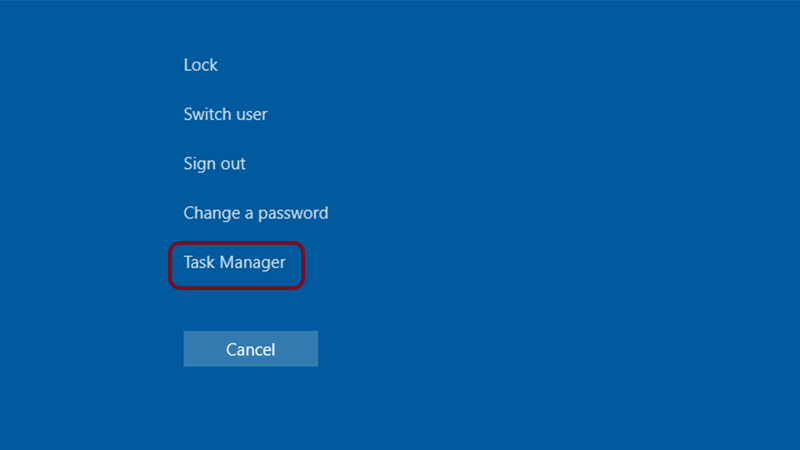Click the Switch user text

coord(225,114)
